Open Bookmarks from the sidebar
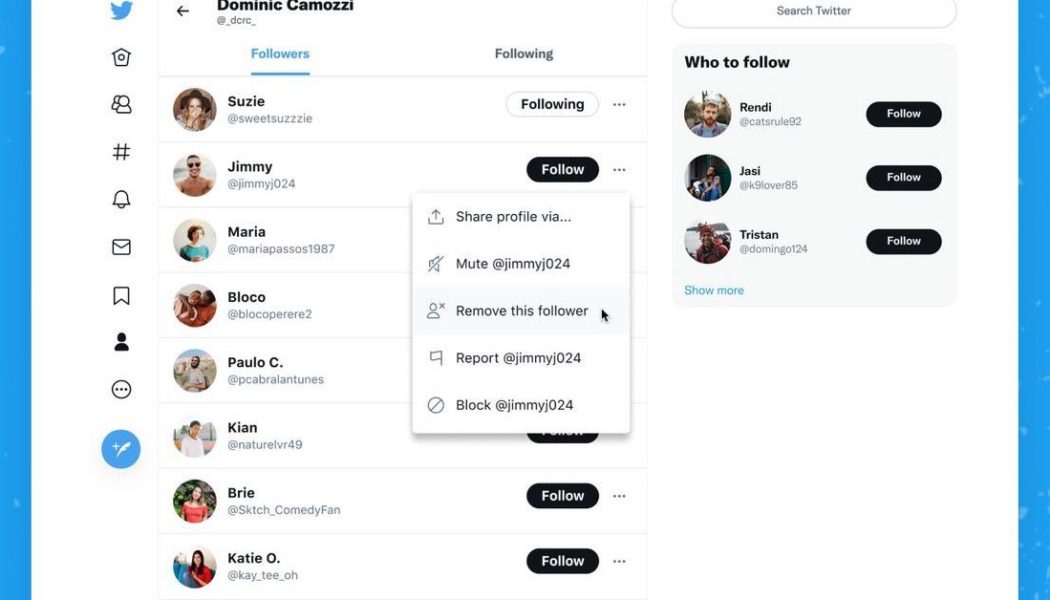 120,294
